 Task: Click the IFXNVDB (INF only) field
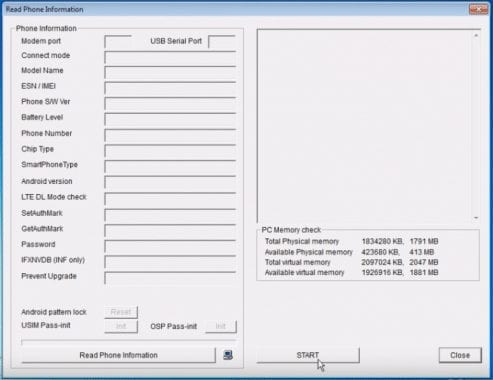170,262
